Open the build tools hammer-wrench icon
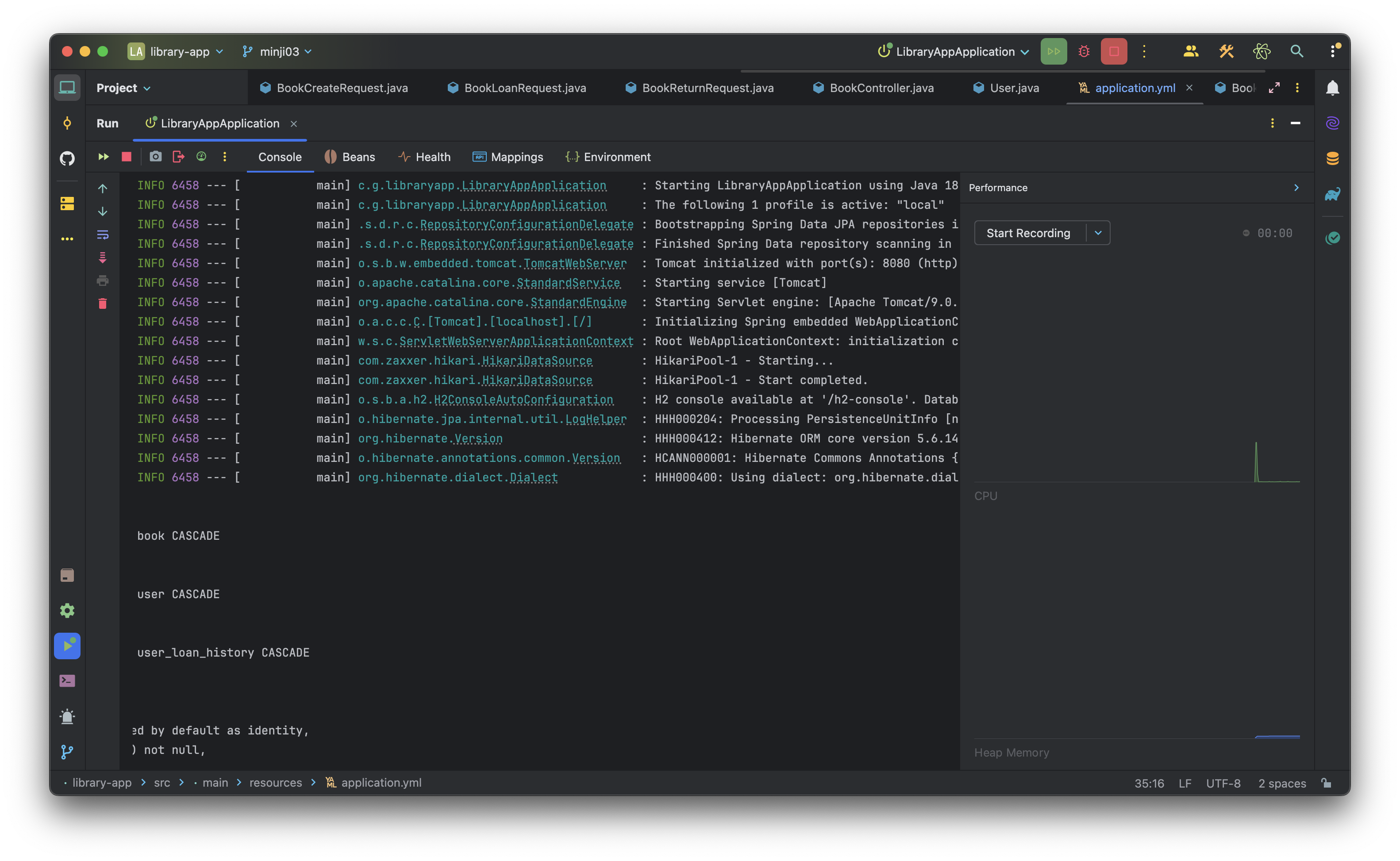The image size is (1400, 861). 1226,51
